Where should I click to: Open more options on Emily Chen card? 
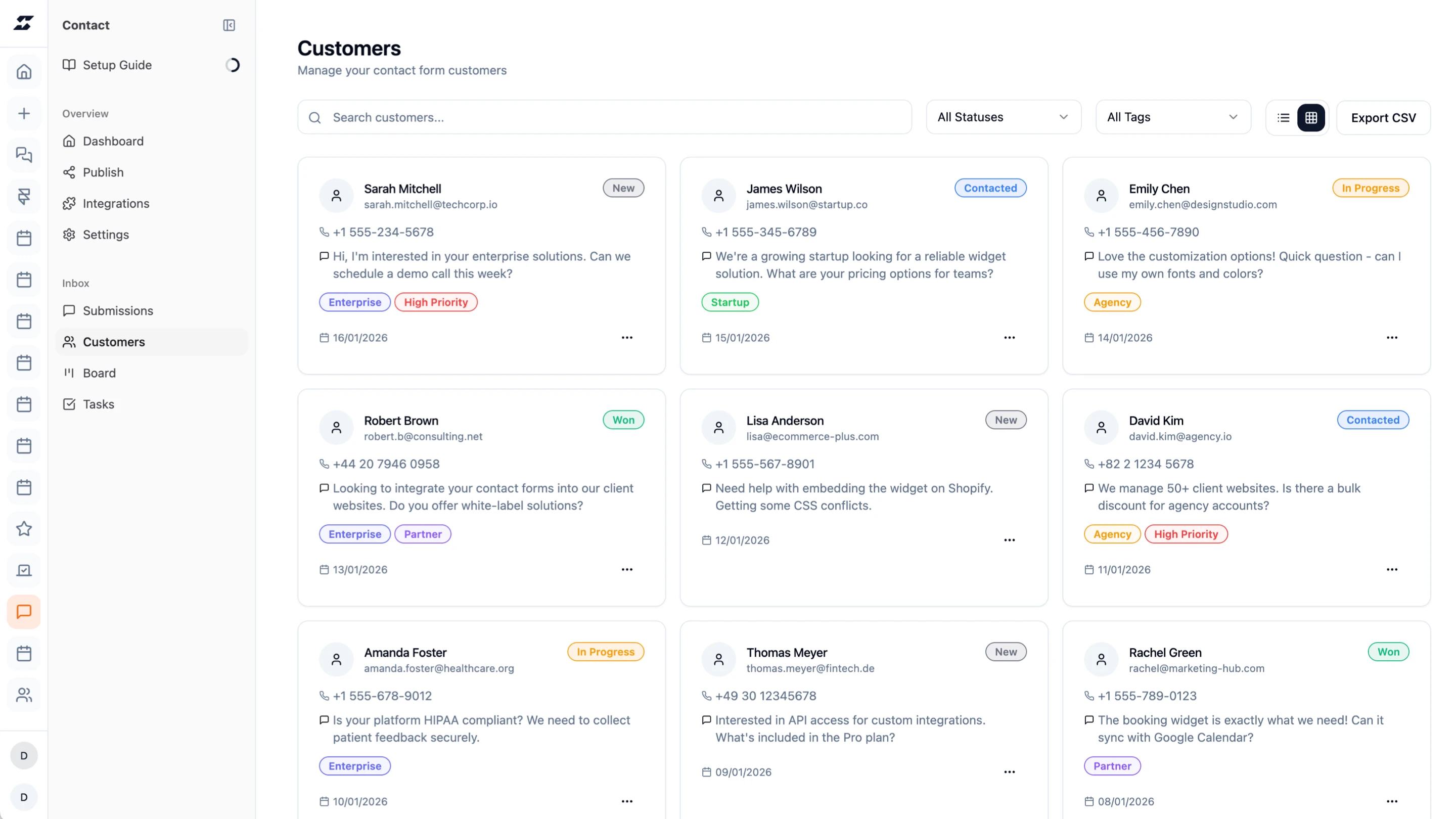click(1392, 337)
